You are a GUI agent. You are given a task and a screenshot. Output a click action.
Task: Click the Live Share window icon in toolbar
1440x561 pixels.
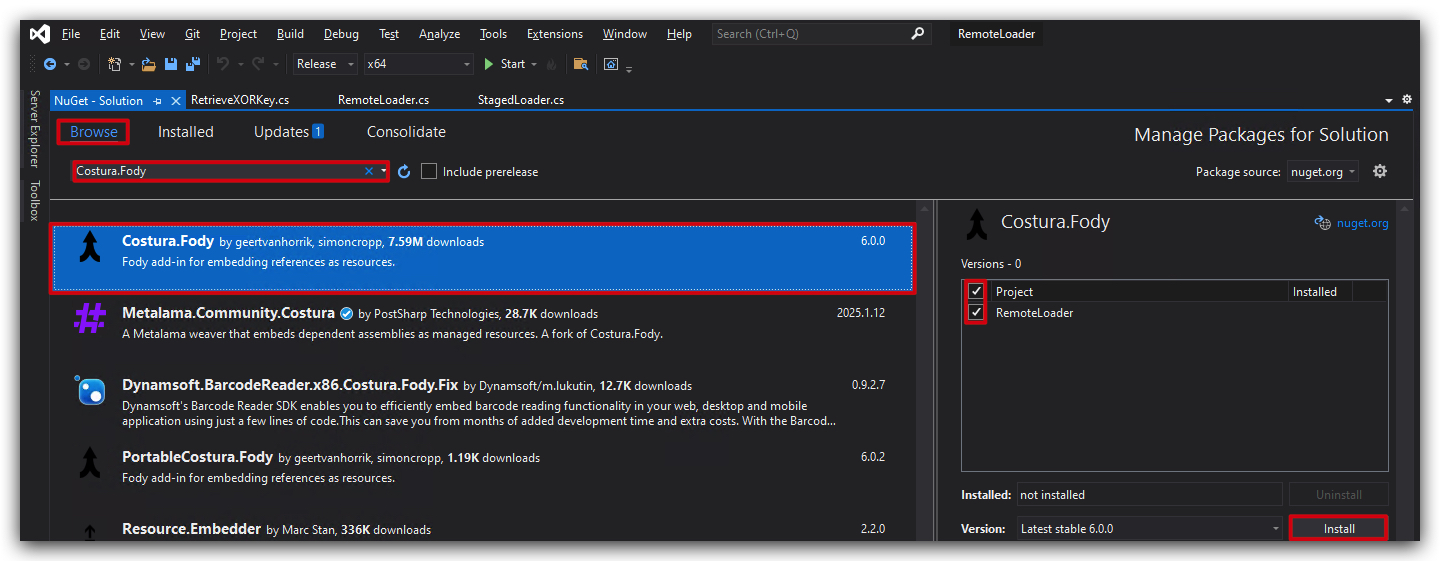611,64
